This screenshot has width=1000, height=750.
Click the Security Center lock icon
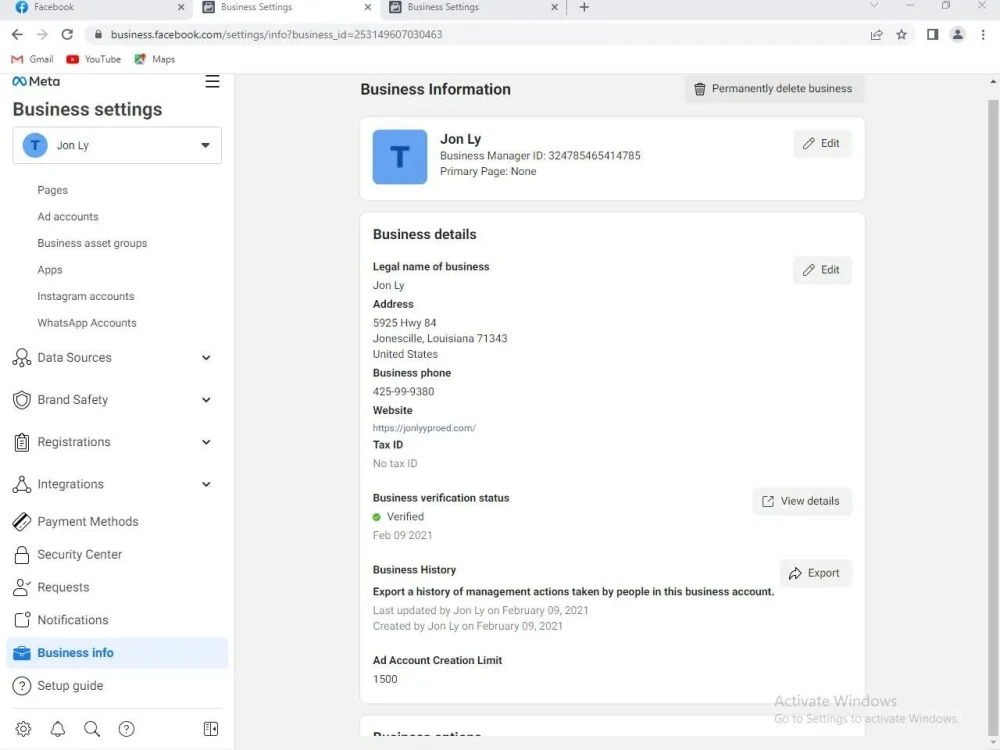[x=21, y=555]
